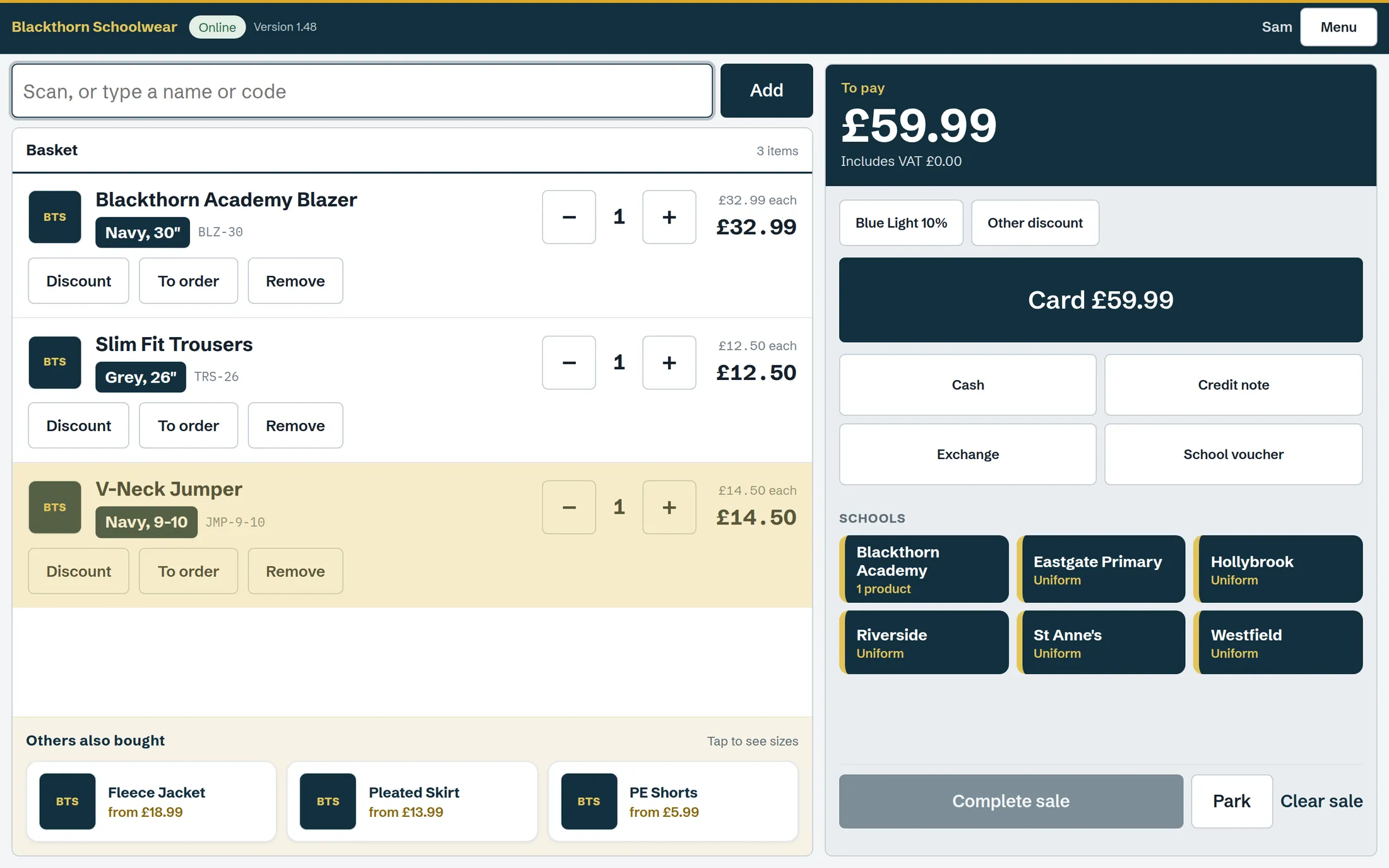The image size is (1389, 868).
Task: Open Hollybrook school tile
Action: point(1278,569)
